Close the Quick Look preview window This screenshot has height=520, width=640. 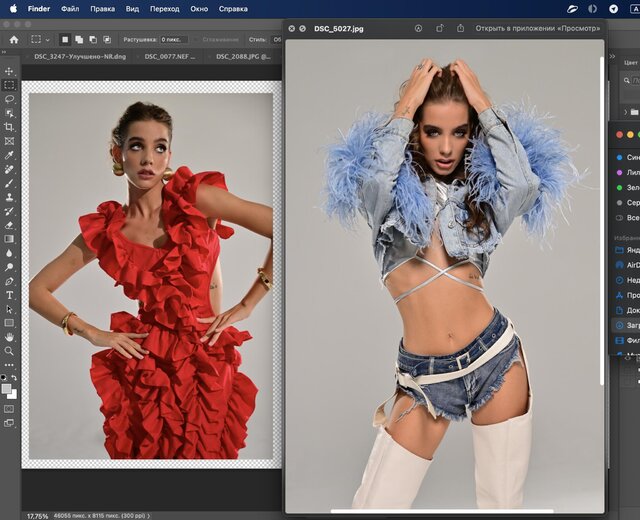click(x=291, y=28)
